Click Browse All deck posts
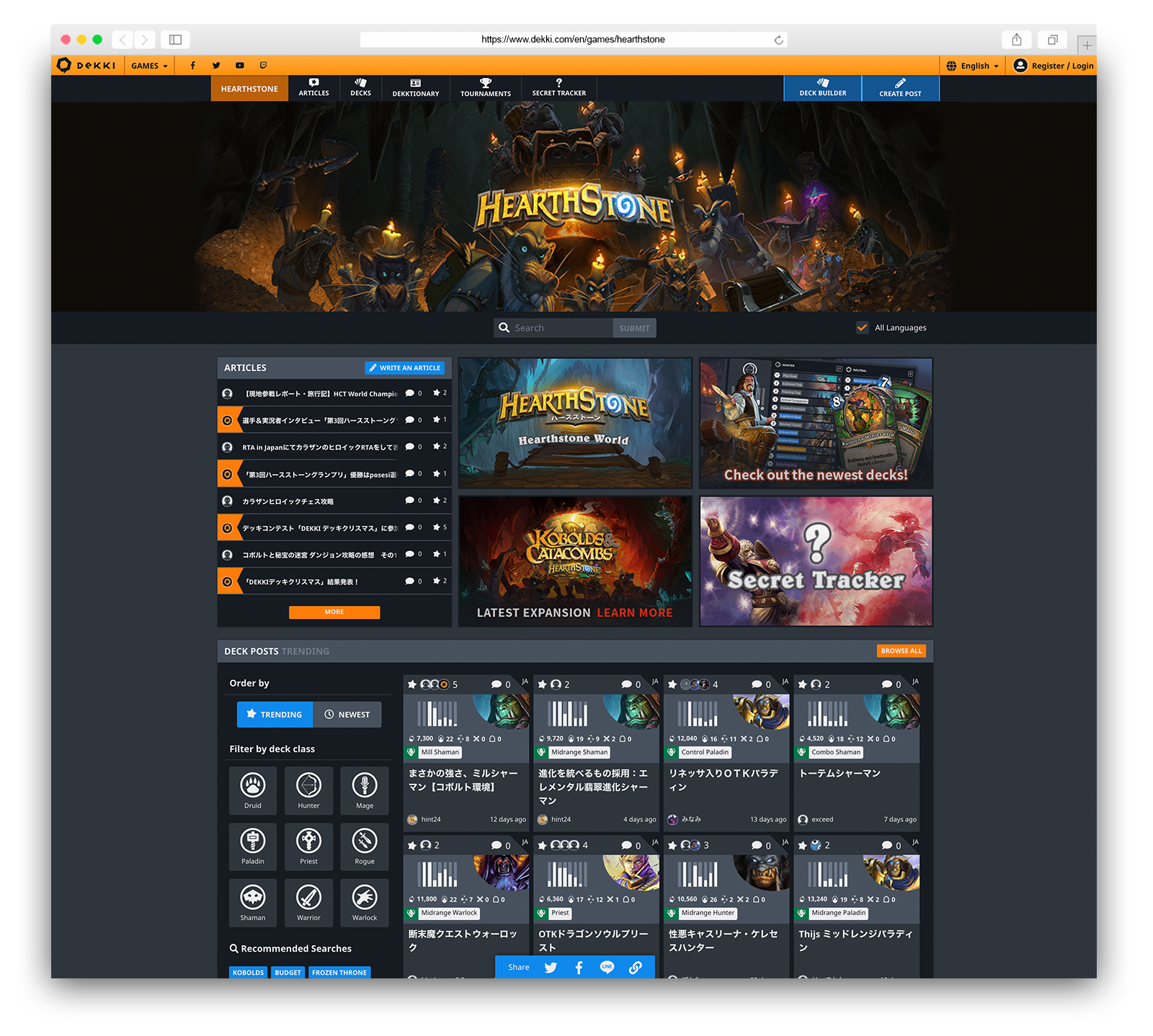The image size is (1153, 1036). (x=901, y=651)
